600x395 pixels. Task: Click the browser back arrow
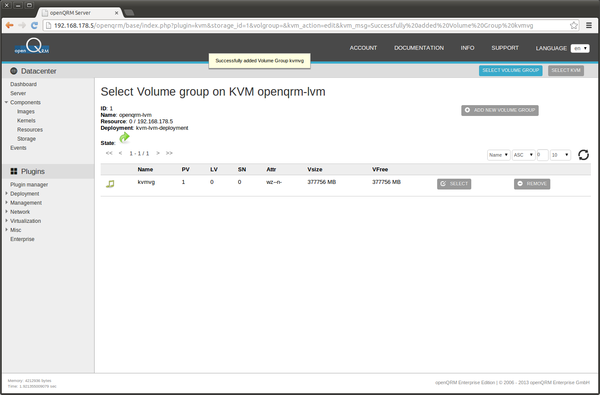pyautogui.click(x=10, y=25)
